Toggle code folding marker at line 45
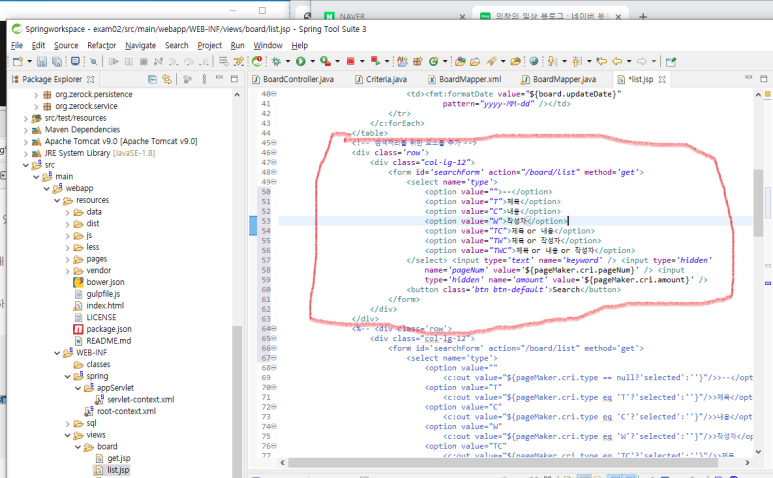773x478 pixels. pyautogui.click(x=274, y=143)
